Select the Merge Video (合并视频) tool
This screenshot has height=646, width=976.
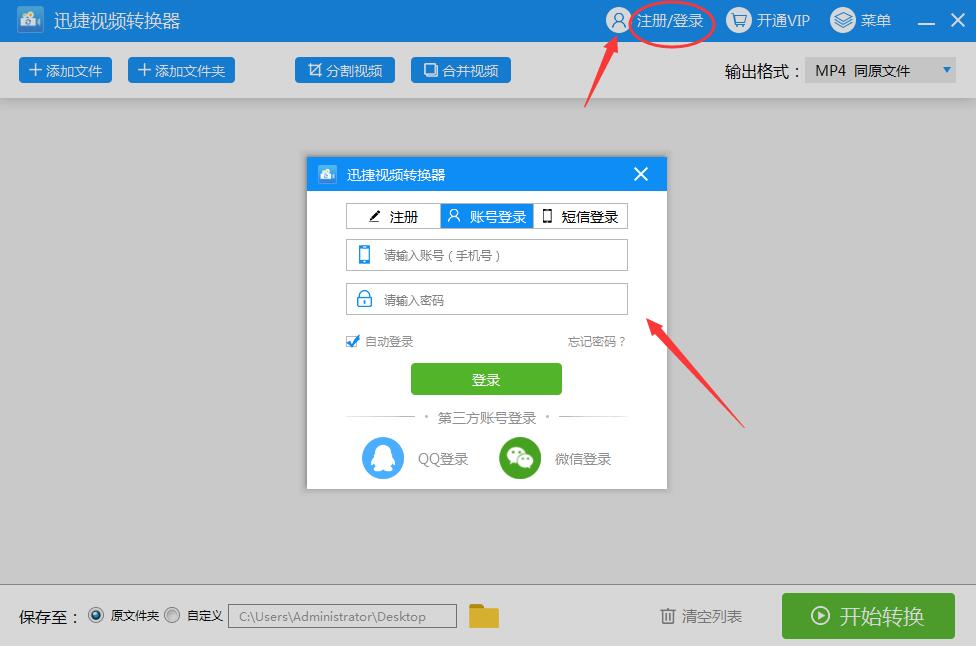[460, 70]
